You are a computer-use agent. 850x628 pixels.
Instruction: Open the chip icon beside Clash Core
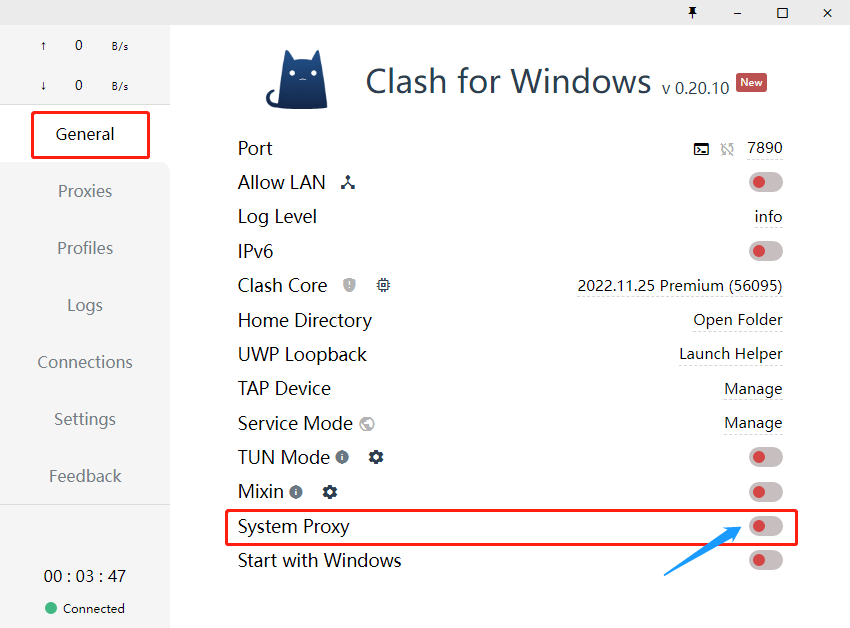pyautogui.click(x=383, y=285)
